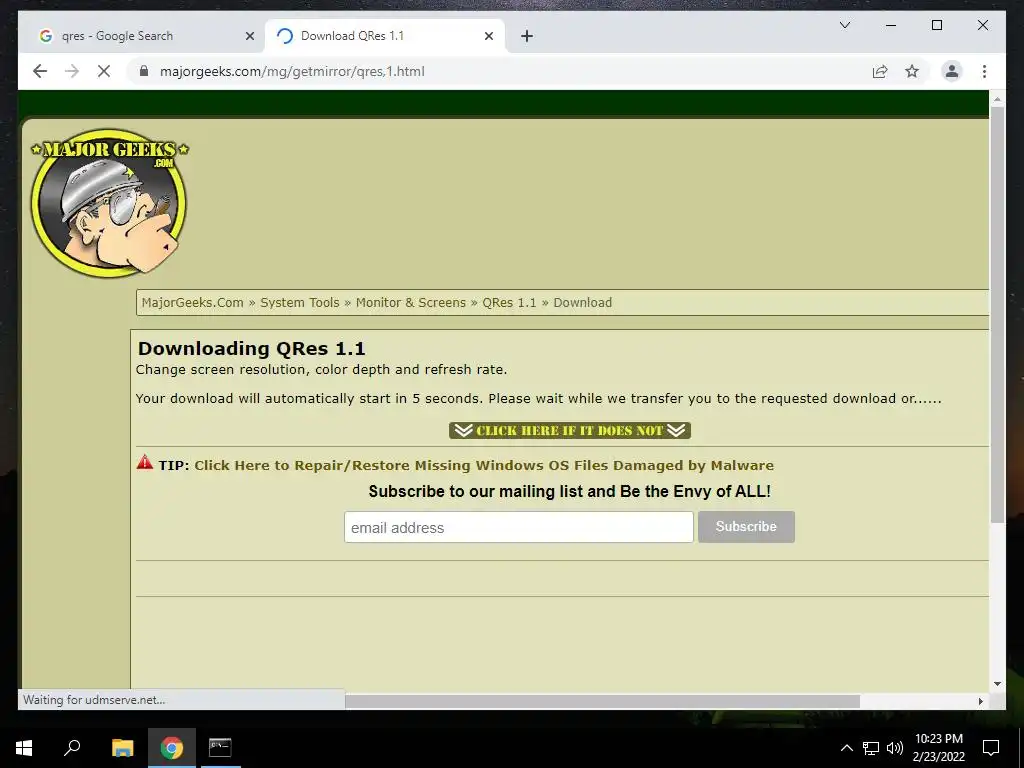Open the Command Prompt taskbar icon
The image size is (1024, 768).
[220, 748]
